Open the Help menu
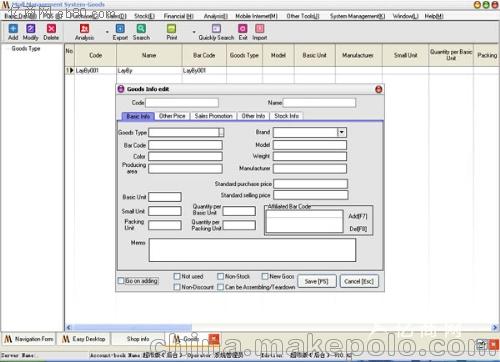This screenshot has width=500, height=362. point(434,16)
